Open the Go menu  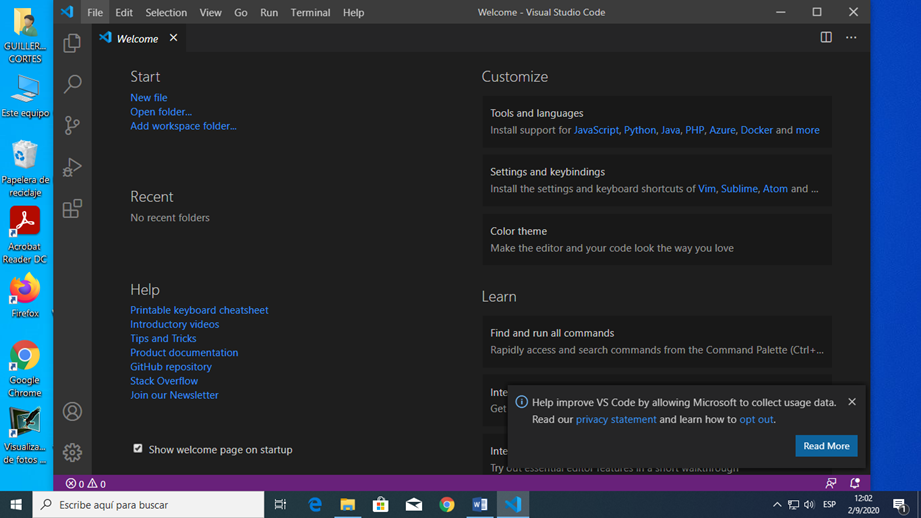coord(241,12)
